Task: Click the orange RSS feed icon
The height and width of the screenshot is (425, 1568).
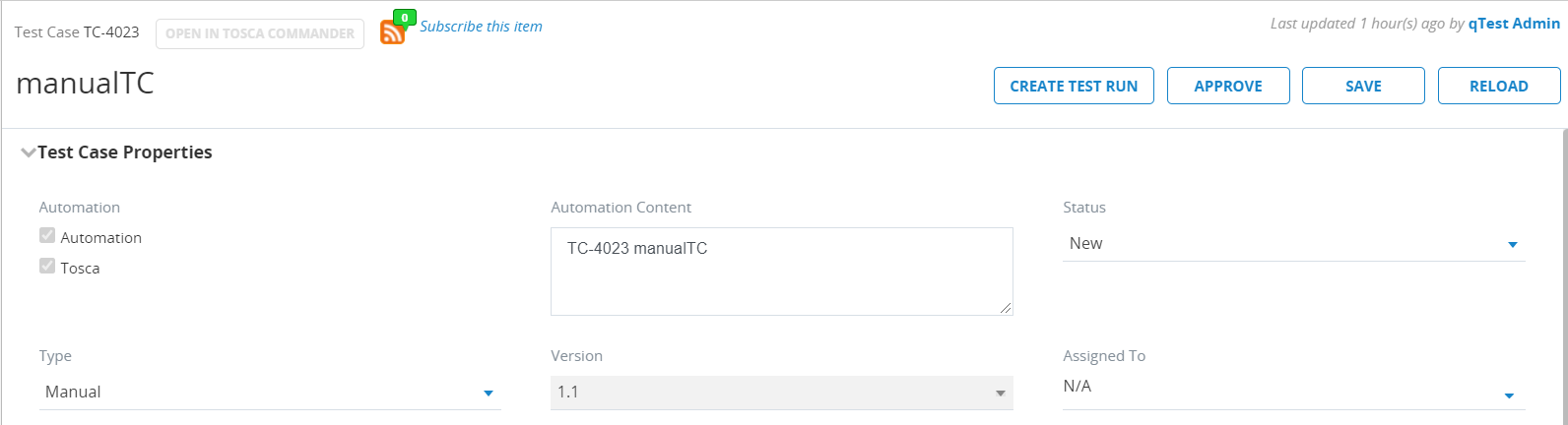Action: tap(392, 33)
